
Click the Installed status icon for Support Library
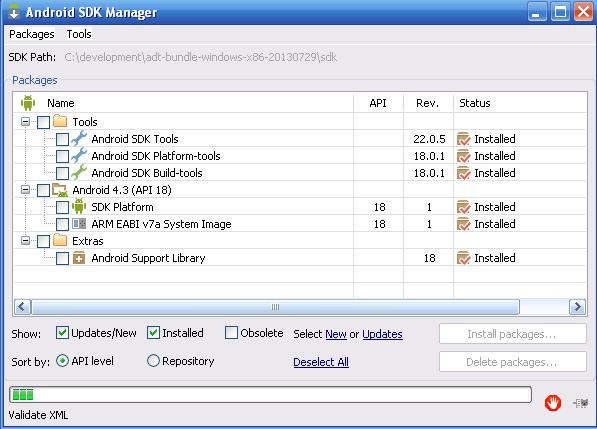463,258
